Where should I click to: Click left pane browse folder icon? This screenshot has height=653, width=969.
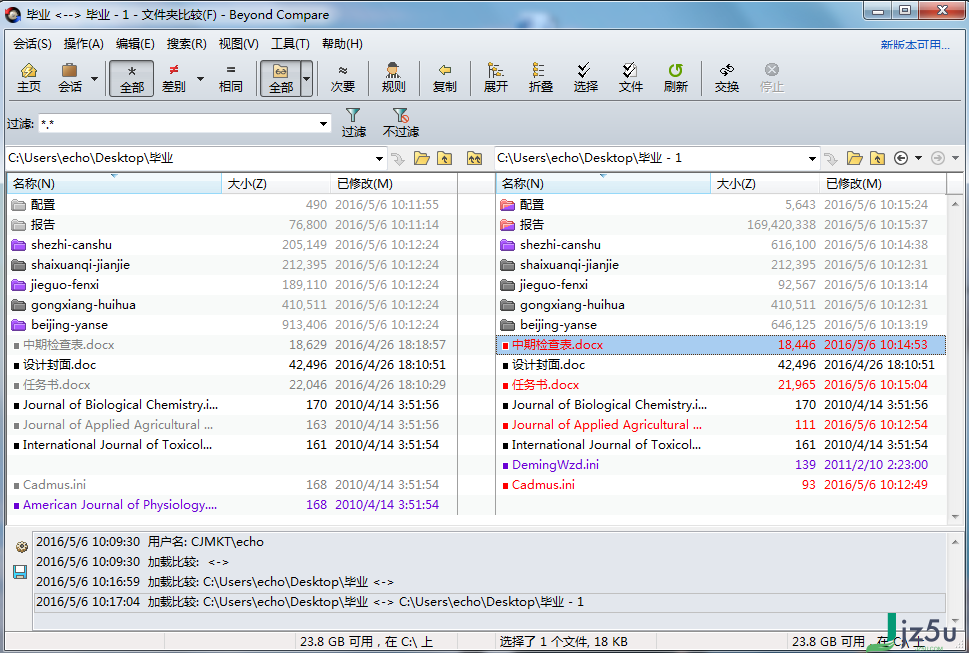tap(421, 159)
